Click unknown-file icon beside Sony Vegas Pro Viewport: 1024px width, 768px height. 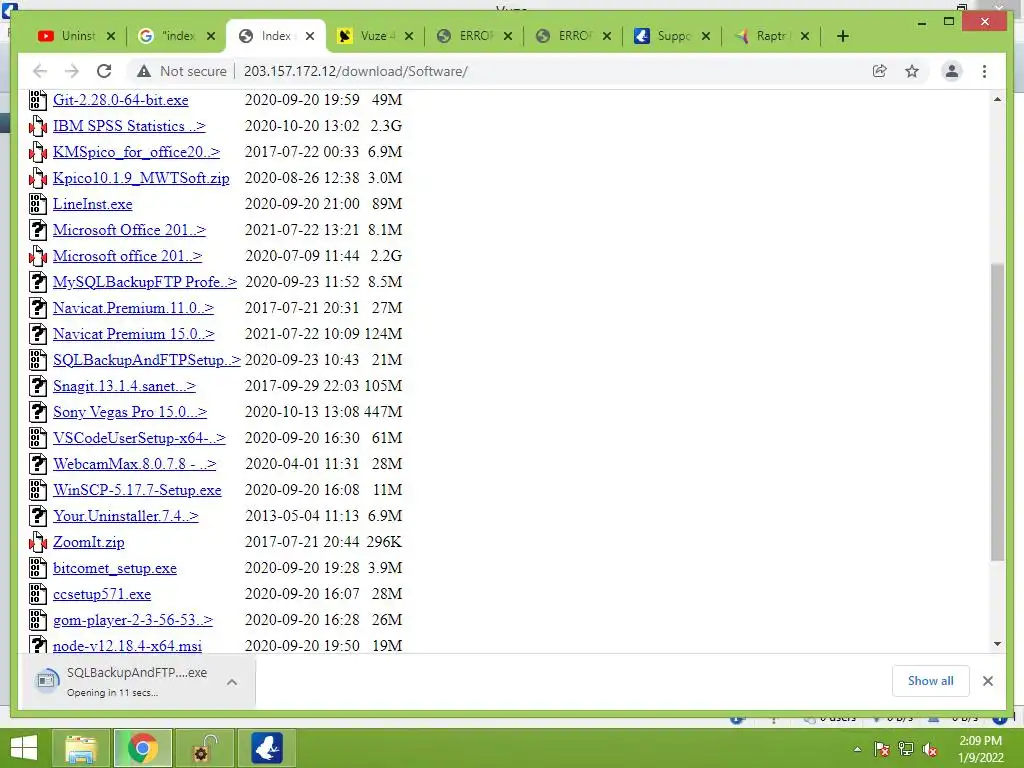click(x=38, y=412)
